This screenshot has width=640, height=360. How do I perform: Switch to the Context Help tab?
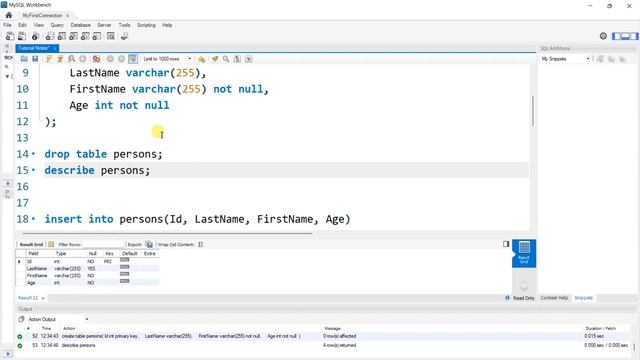coord(554,298)
